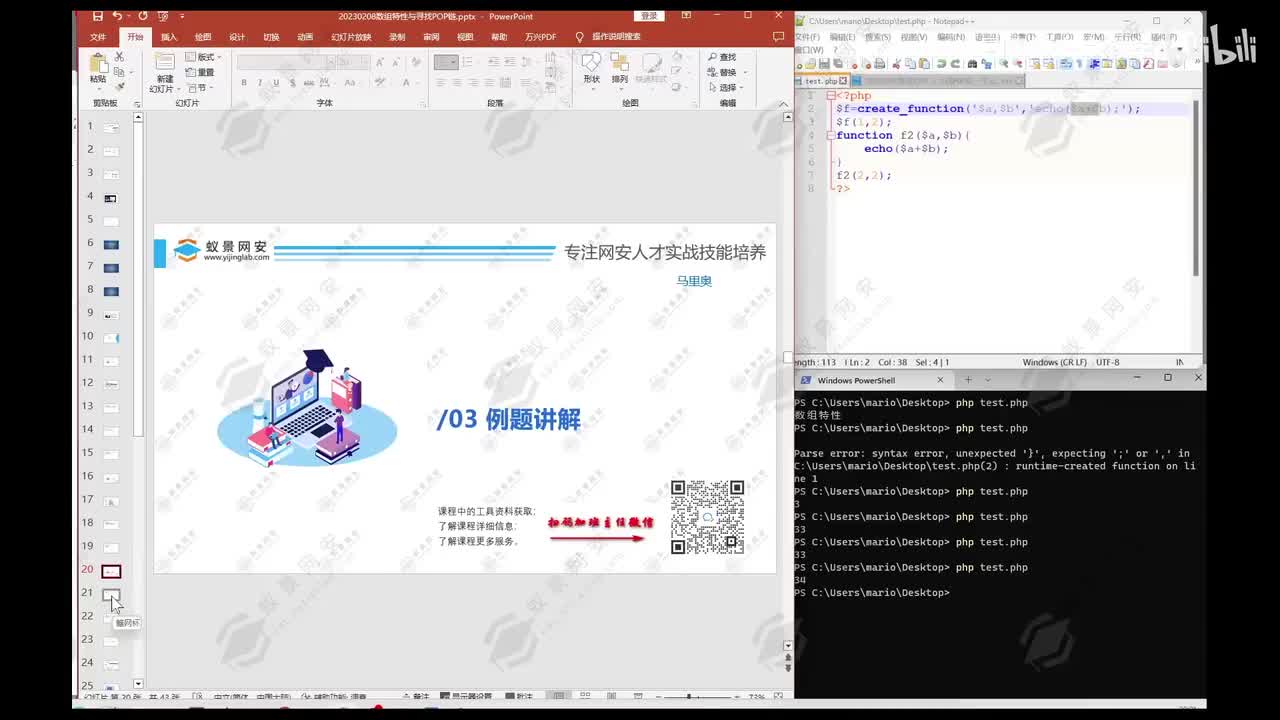Select slide 4 thumbnail
1280x720 pixels.
[111, 198]
